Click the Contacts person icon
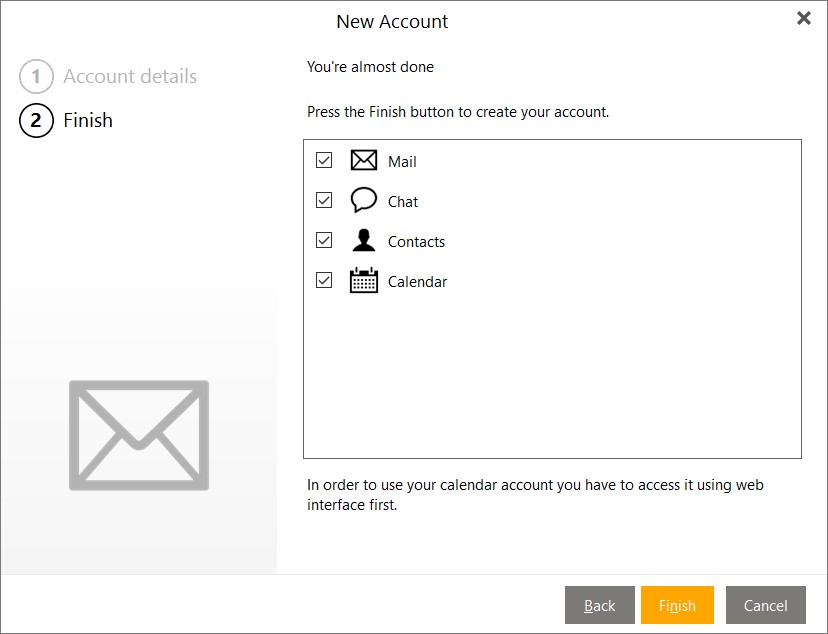This screenshot has width=828, height=634. 364,241
